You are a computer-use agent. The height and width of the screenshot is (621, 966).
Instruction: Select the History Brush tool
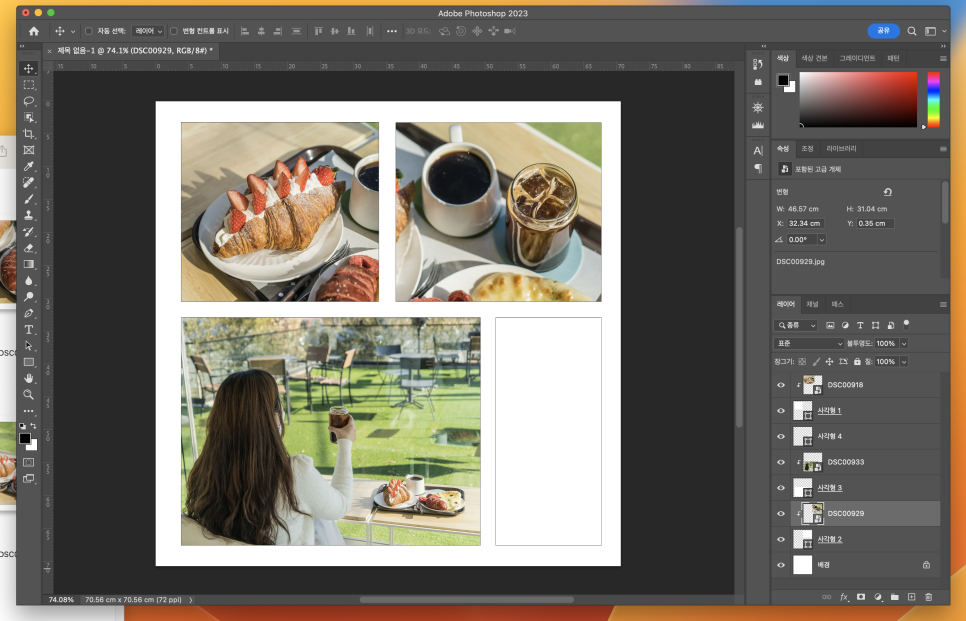point(28,232)
